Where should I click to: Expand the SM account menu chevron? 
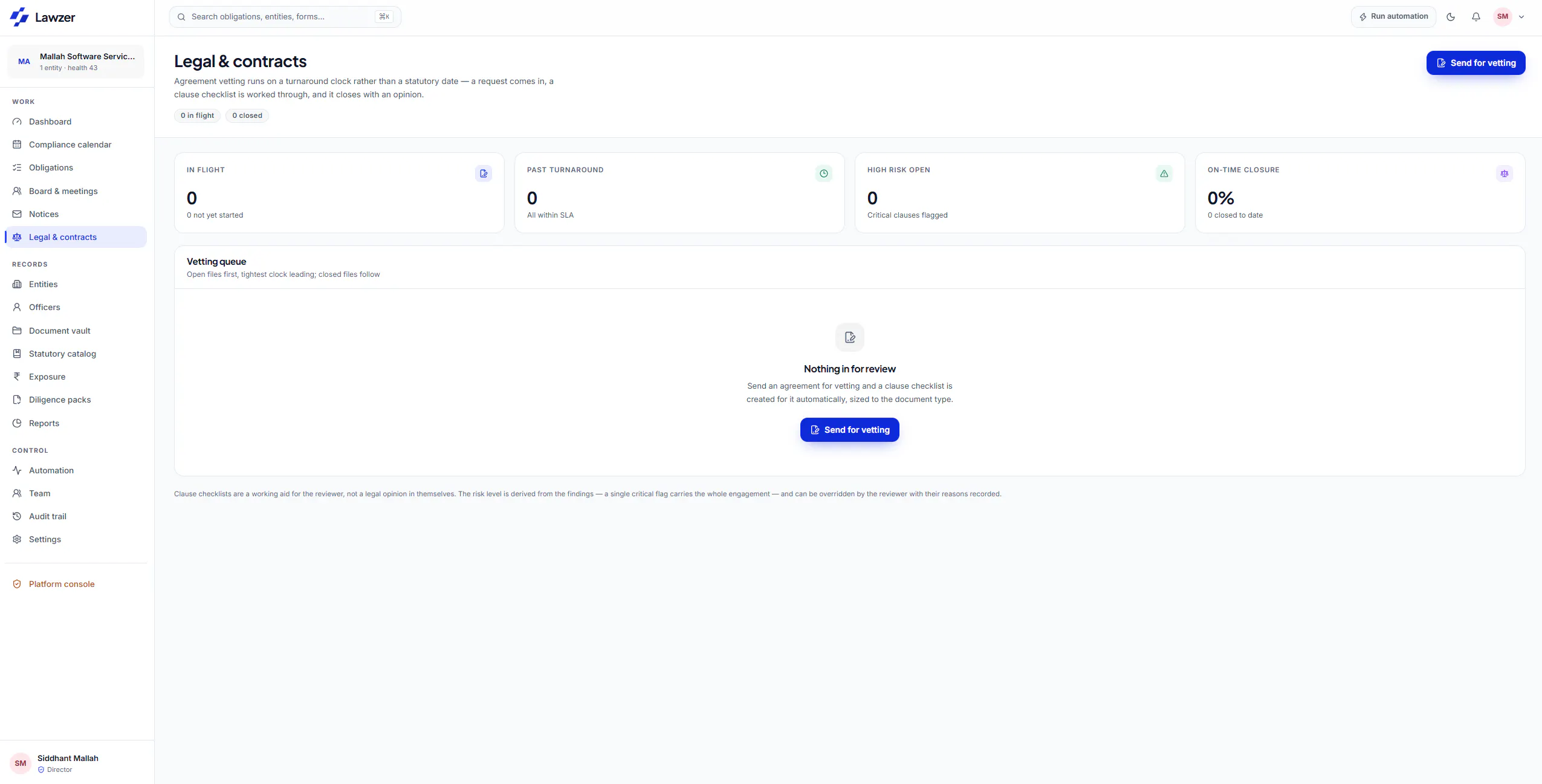coord(1521,17)
